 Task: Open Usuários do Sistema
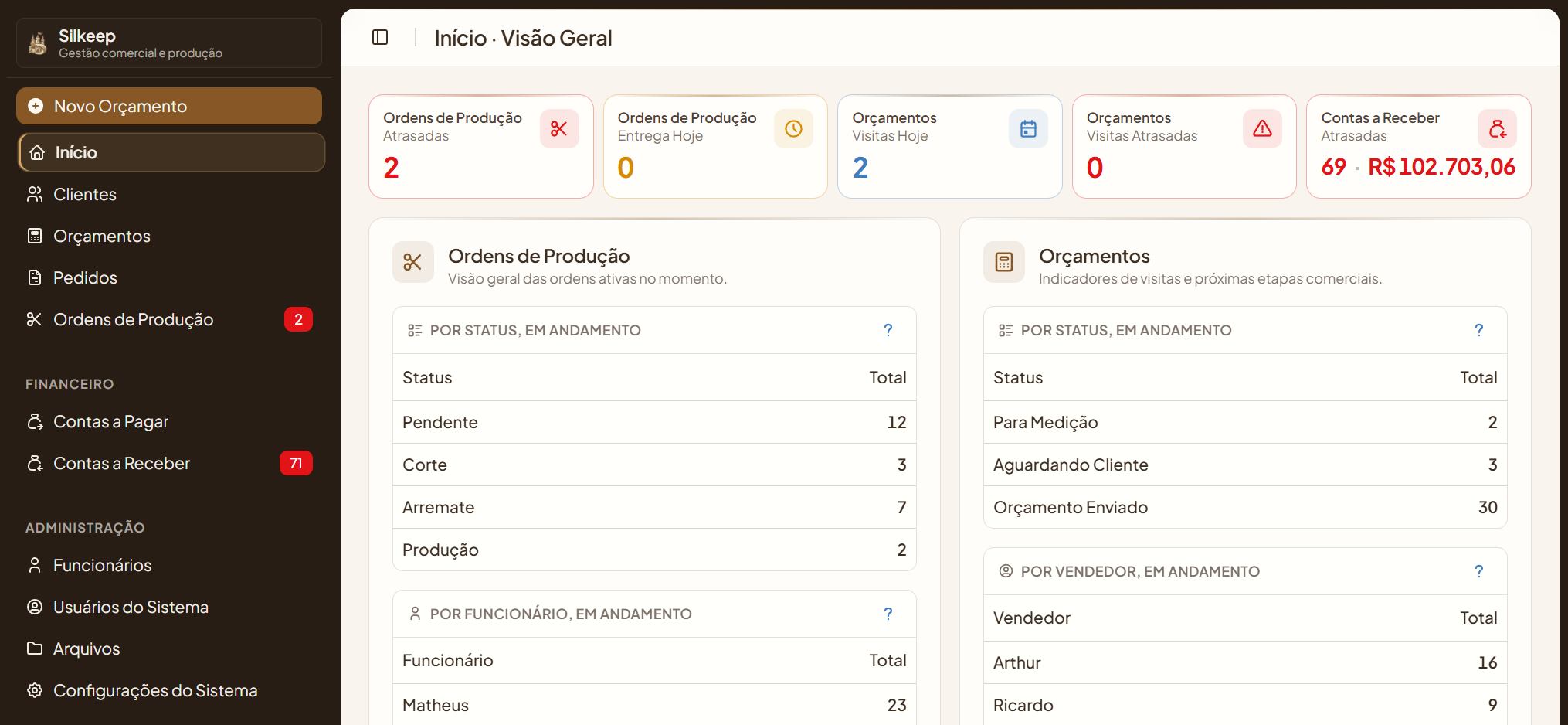pyautogui.click(x=169, y=607)
